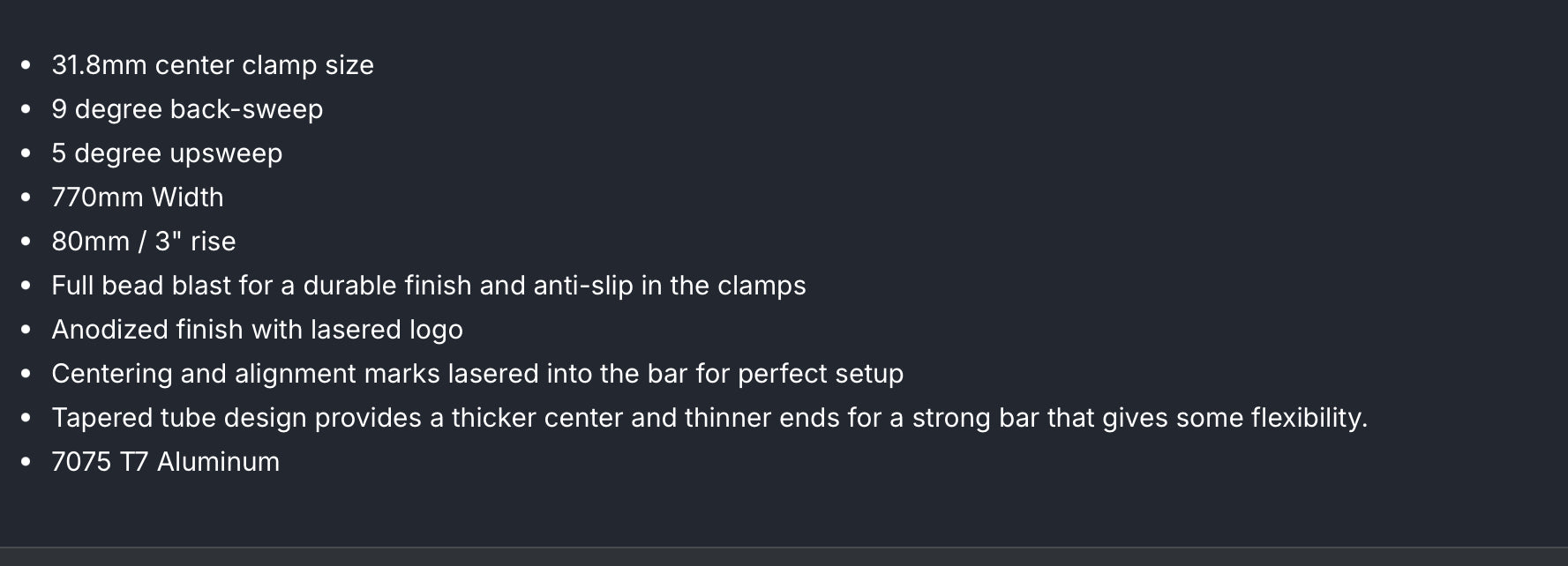
Task: Select the "5 degree upsweep" specification
Action: pyautogui.click(x=167, y=153)
